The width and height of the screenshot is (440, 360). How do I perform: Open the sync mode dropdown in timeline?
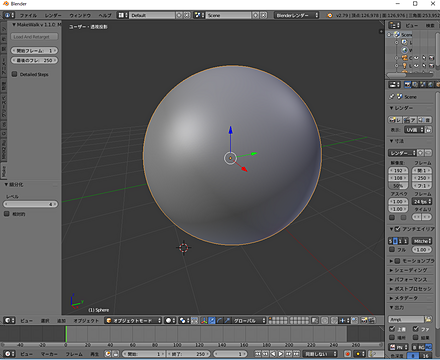320,354
